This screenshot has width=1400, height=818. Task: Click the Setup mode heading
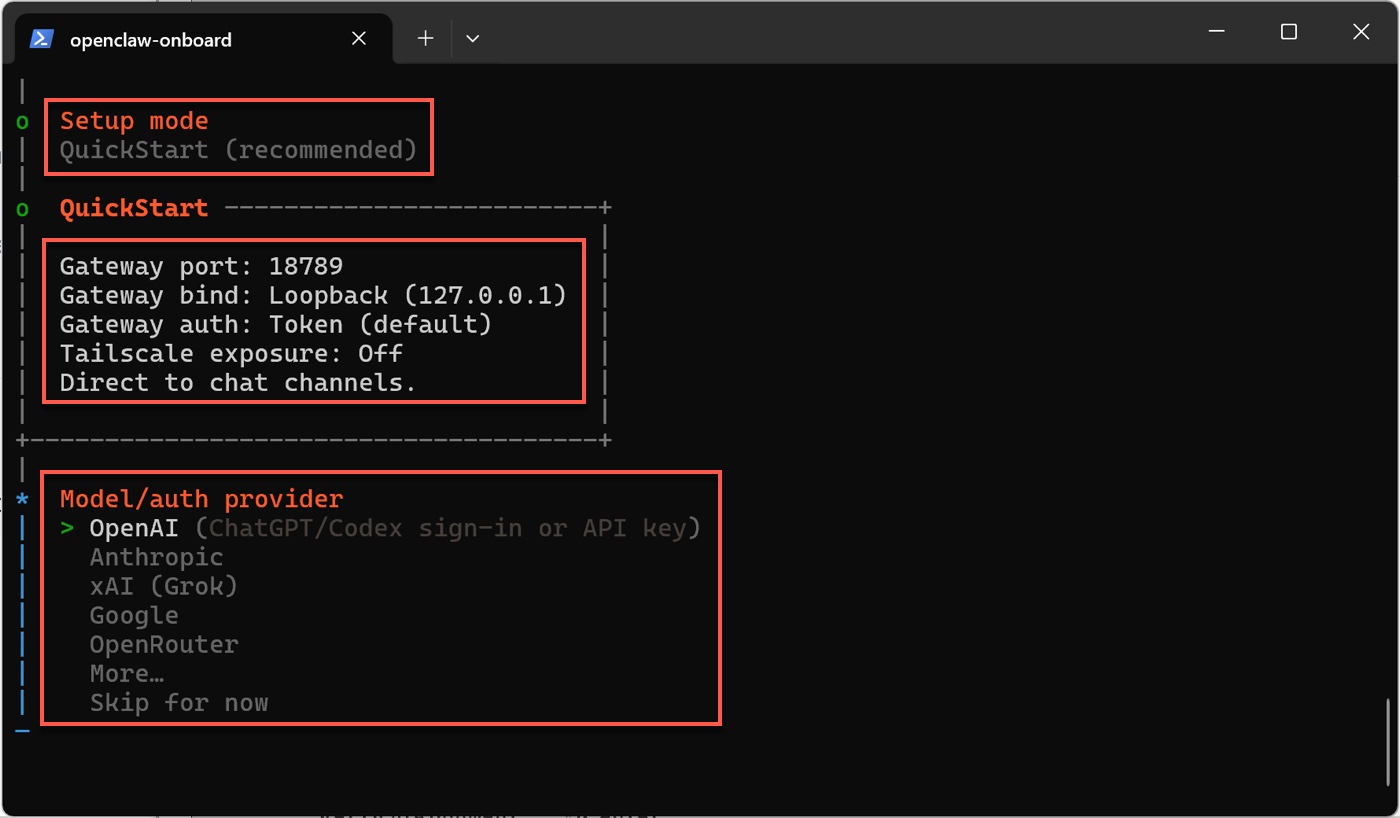[x=134, y=121]
